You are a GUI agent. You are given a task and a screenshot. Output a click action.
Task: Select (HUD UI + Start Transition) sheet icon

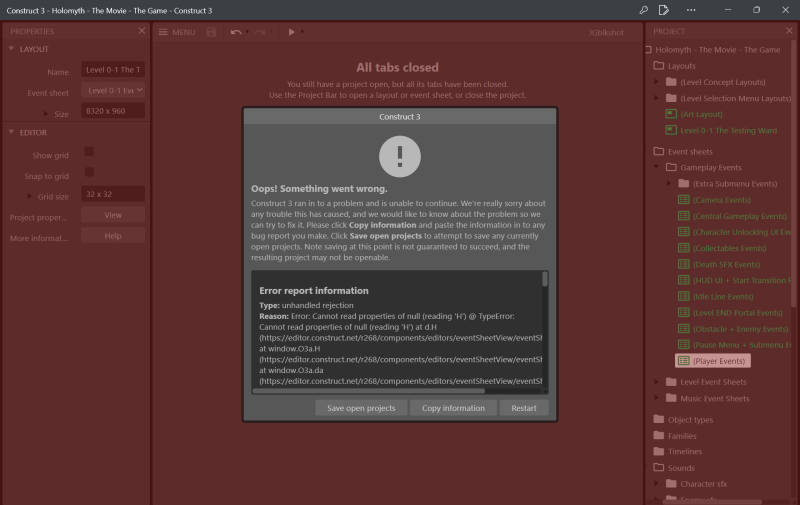[x=684, y=280]
